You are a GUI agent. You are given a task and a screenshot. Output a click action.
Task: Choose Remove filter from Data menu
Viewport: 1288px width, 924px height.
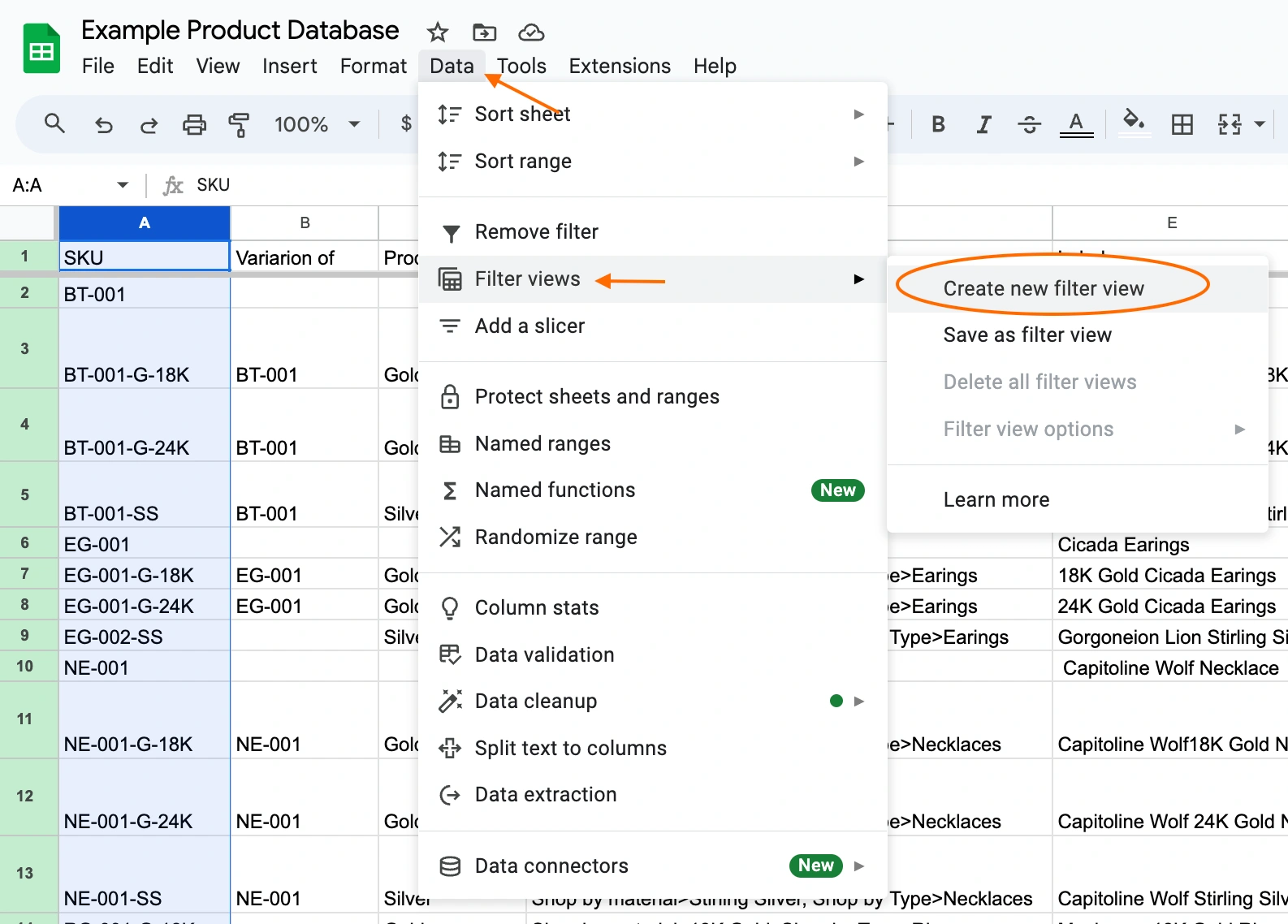click(x=652, y=232)
